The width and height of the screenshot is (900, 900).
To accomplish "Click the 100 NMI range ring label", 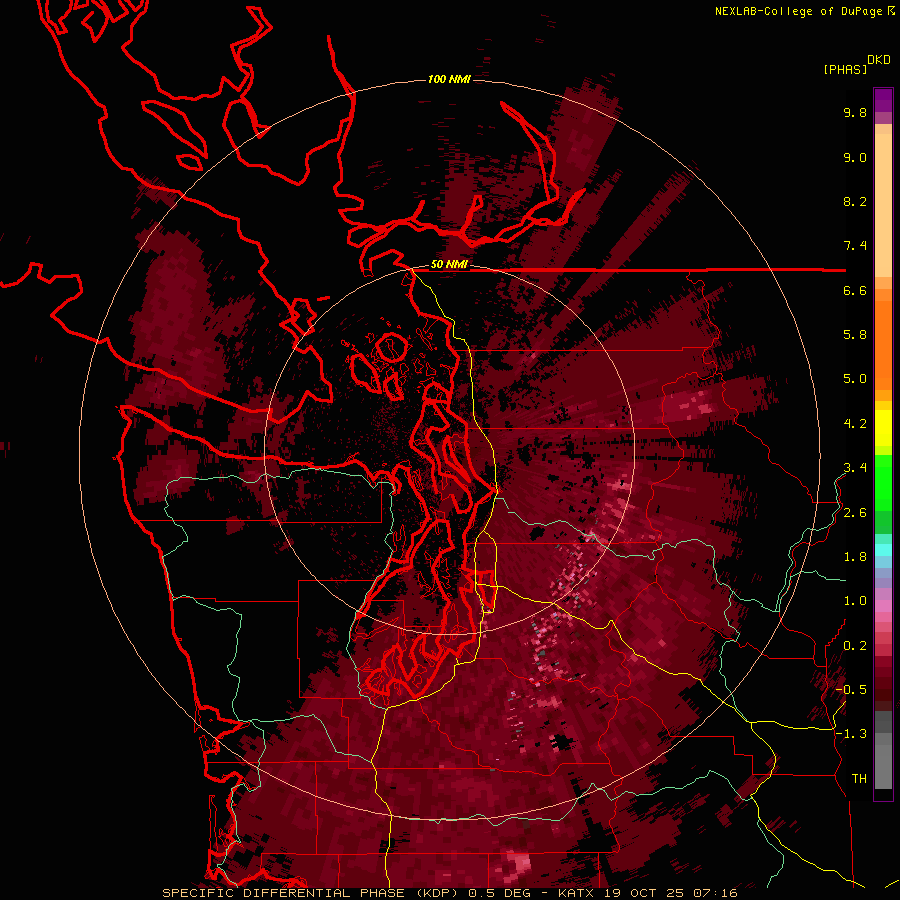I will [x=449, y=79].
